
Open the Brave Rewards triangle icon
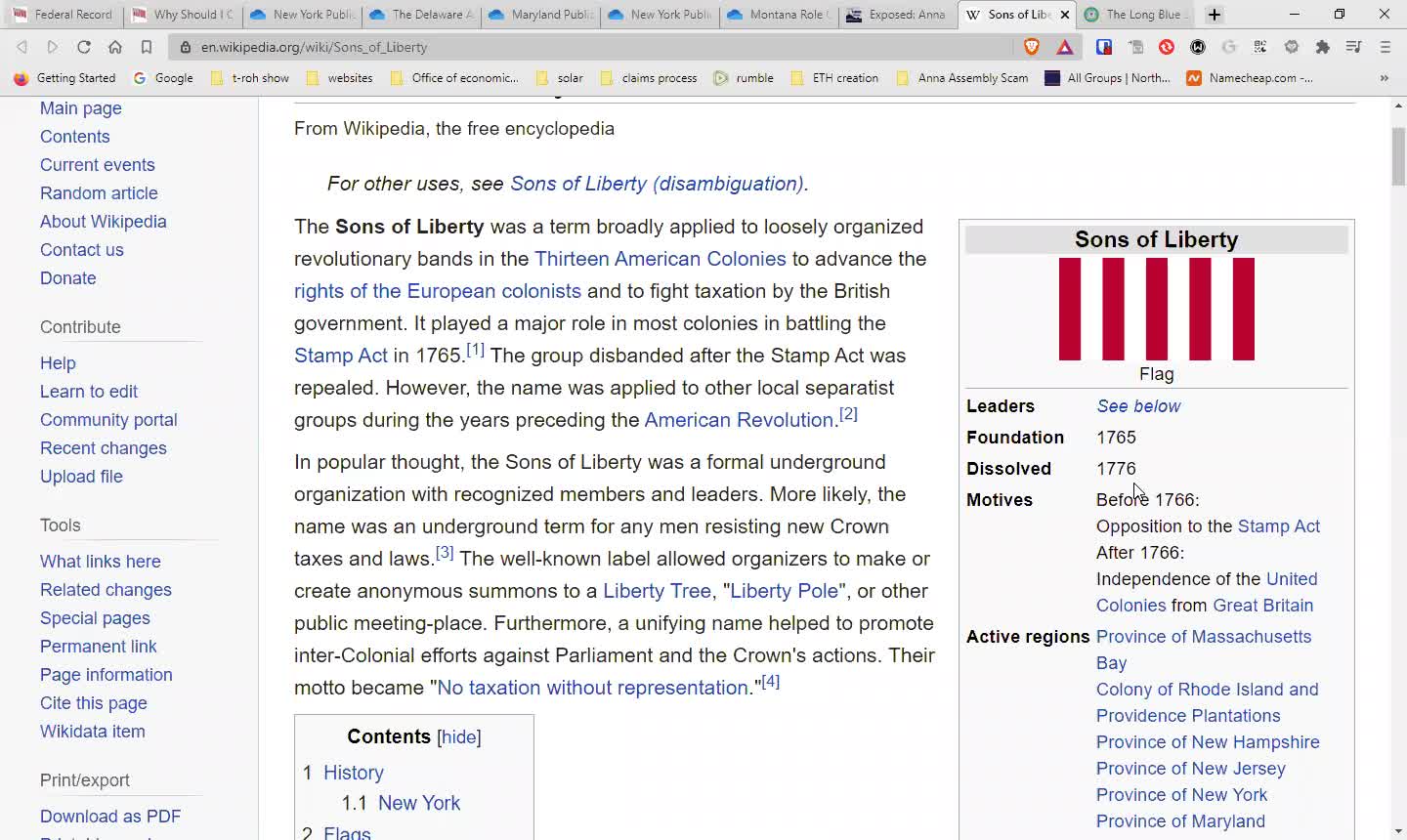[x=1065, y=47]
